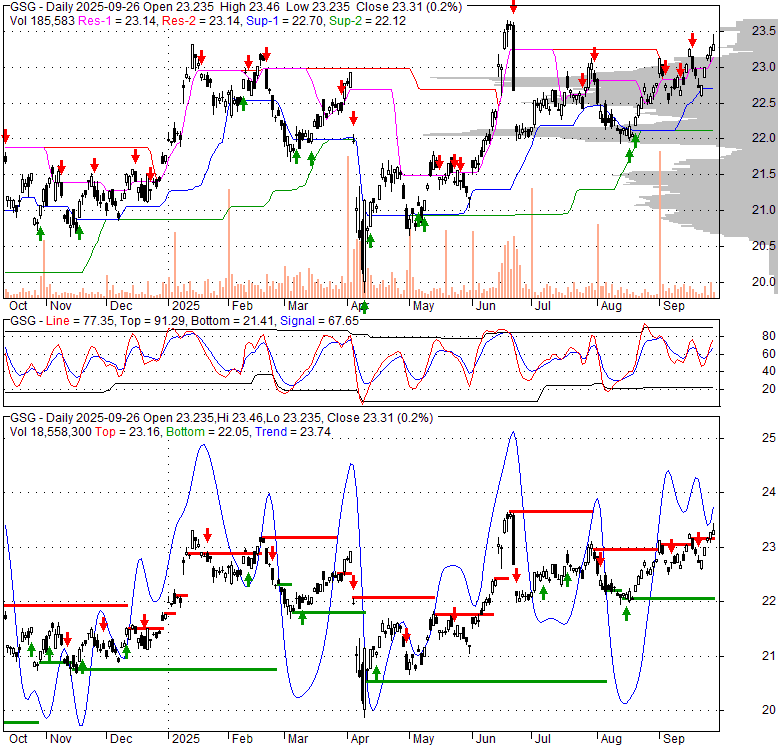The image size is (780, 745).
Task: Click the Signal = 67.65 oscillator label
Action: (319, 321)
